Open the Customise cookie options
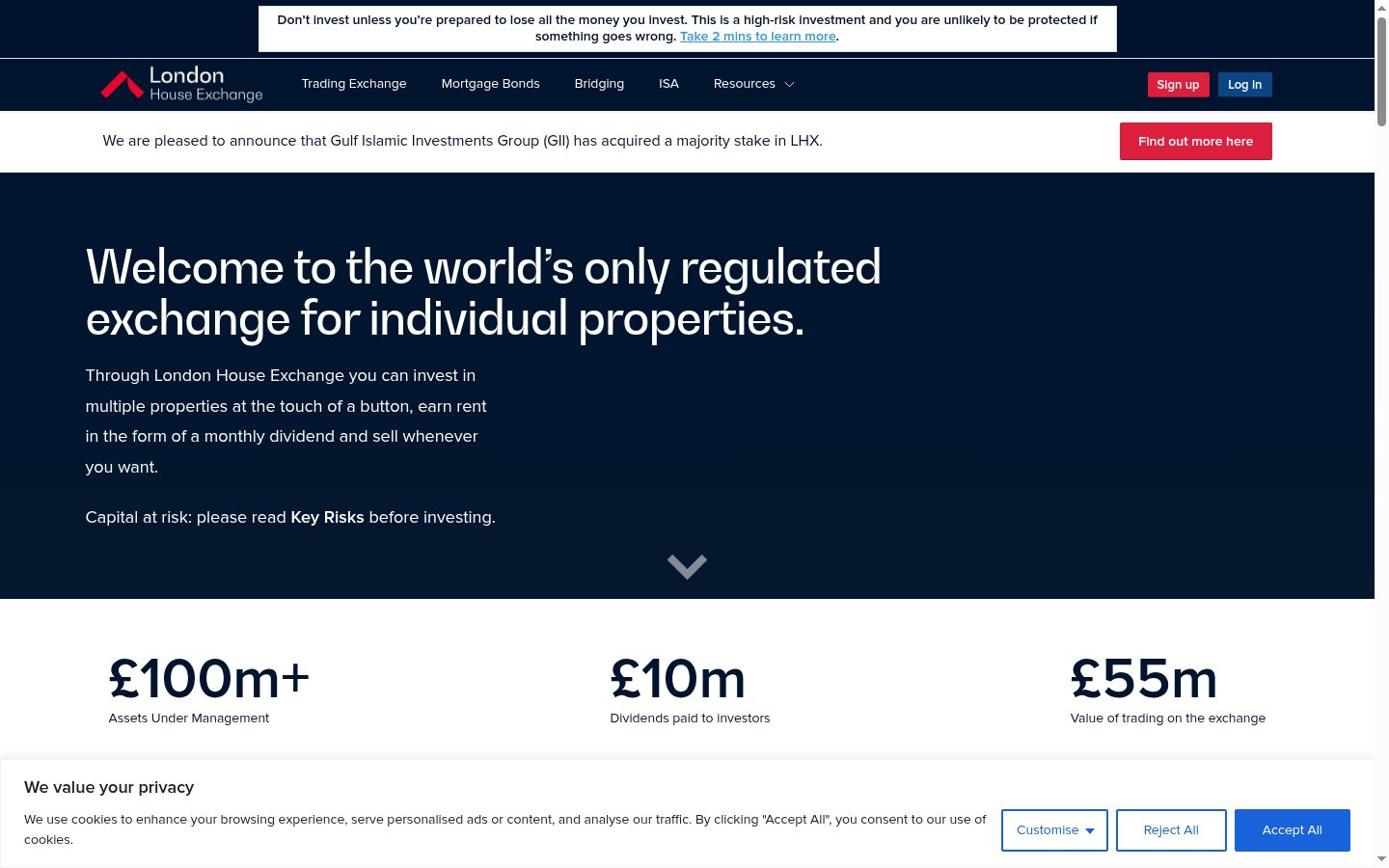Viewport: 1389px width, 868px height. pyautogui.click(x=1054, y=830)
